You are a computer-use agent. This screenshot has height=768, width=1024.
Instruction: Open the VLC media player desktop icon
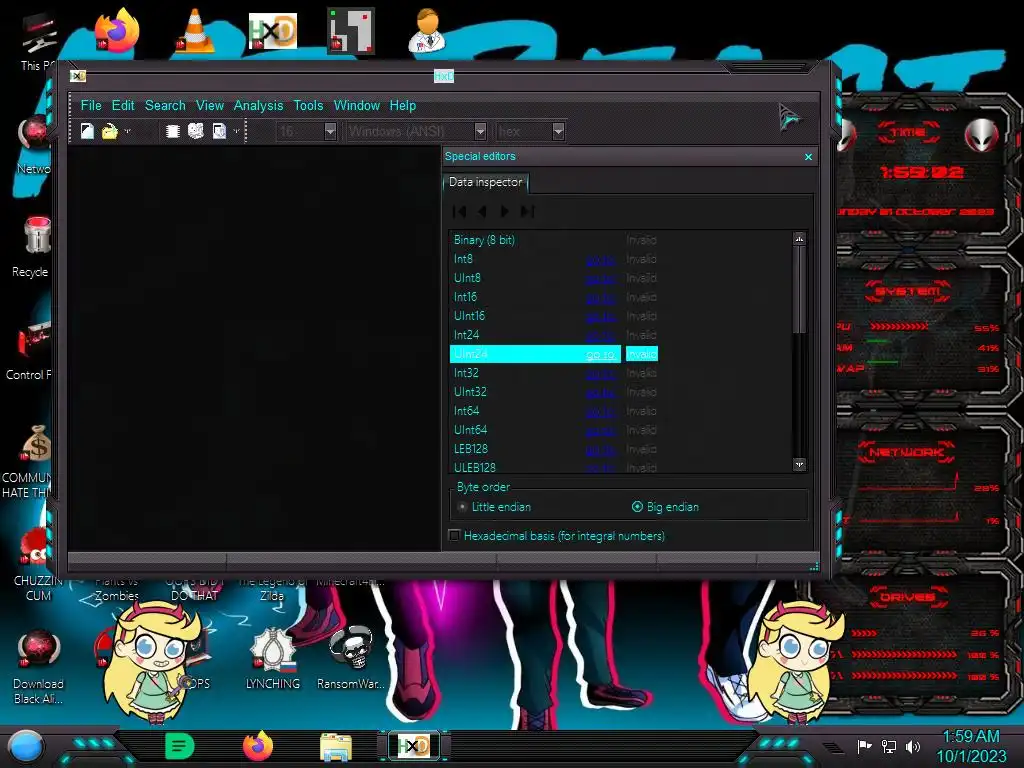195,31
